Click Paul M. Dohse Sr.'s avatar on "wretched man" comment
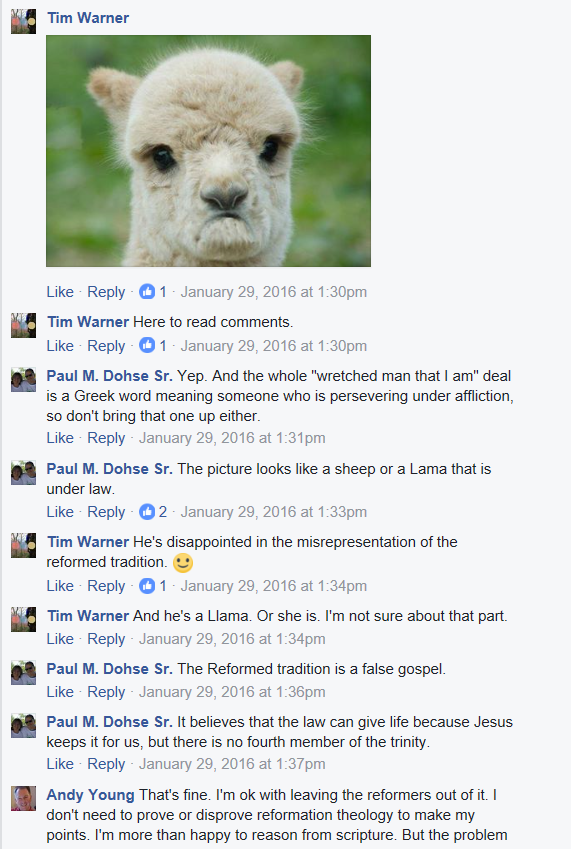 (23, 380)
